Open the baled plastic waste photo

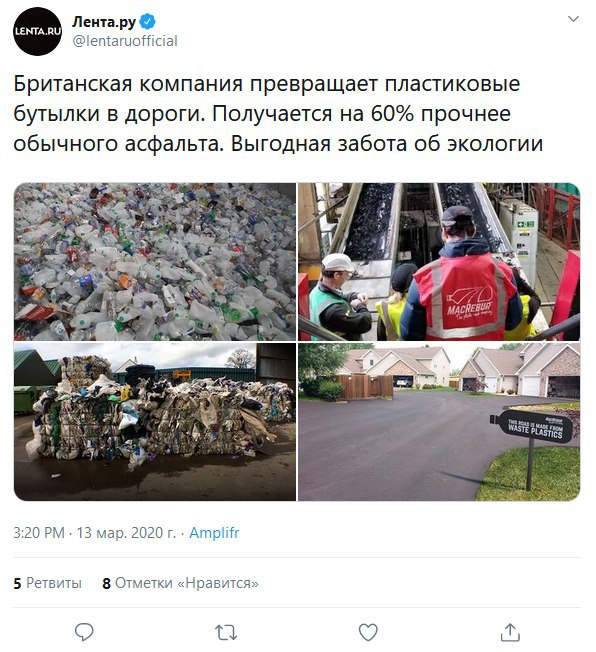point(155,422)
